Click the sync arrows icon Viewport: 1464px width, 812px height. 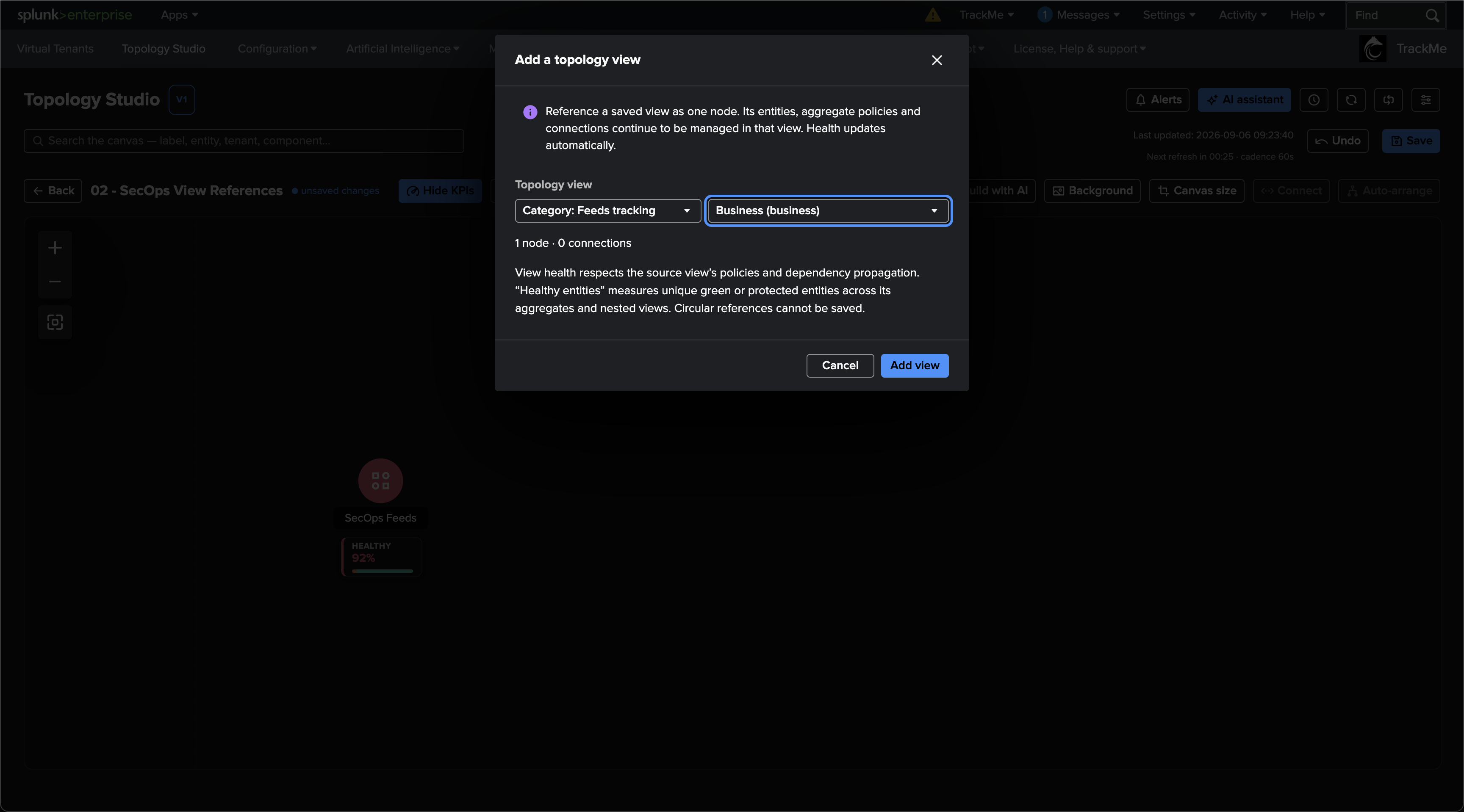click(x=1389, y=100)
